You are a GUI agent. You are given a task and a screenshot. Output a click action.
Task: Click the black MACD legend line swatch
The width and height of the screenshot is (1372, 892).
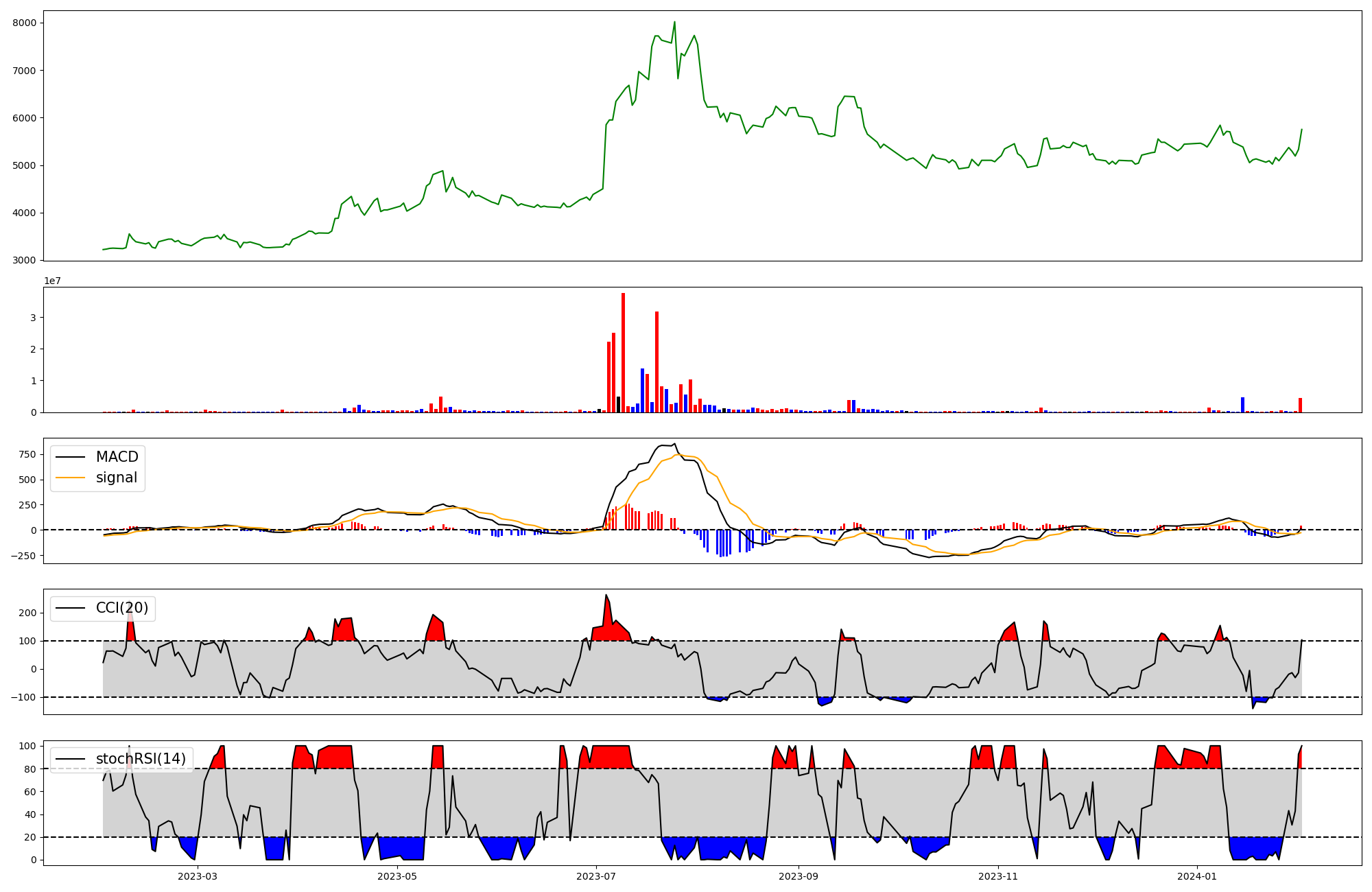tap(70, 457)
